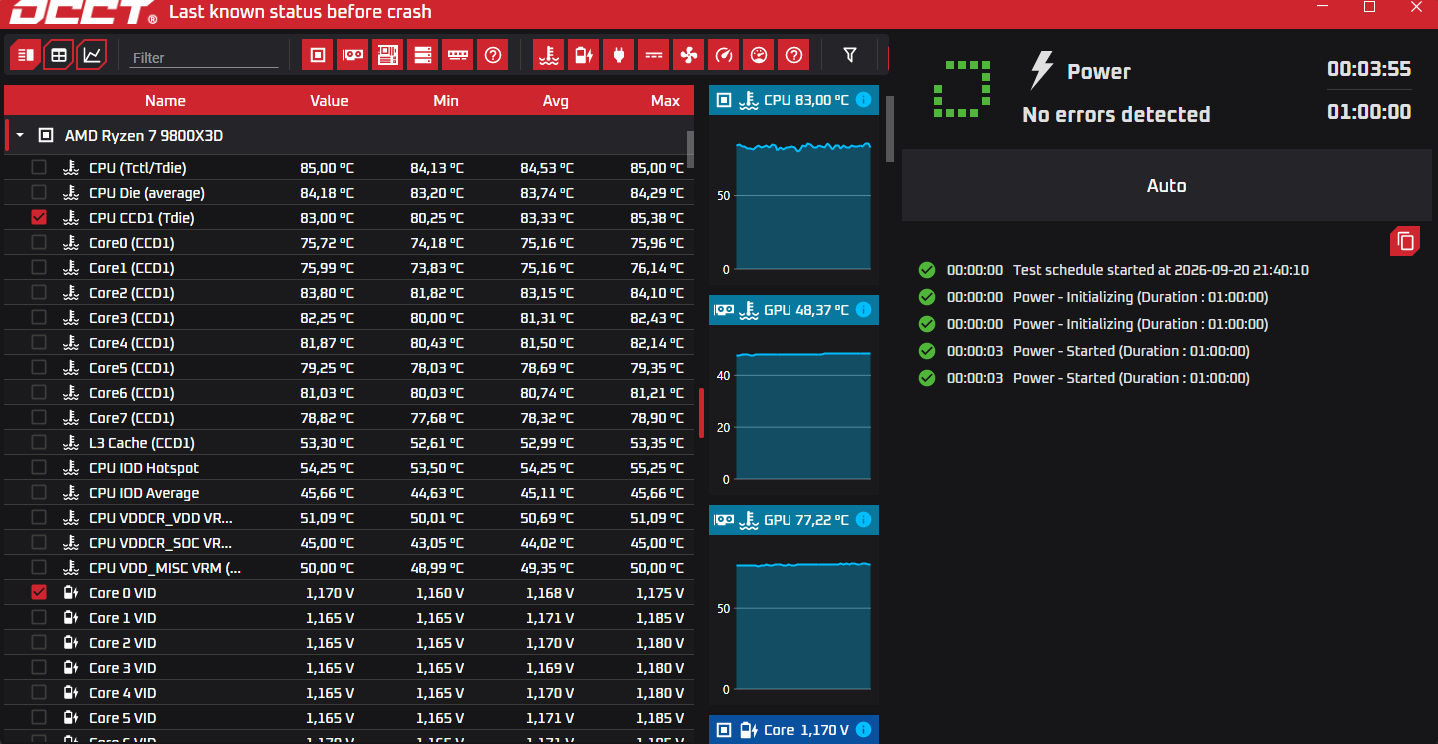Toggle the voltage sensor type filter
This screenshot has height=744, width=1438.
point(583,55)
